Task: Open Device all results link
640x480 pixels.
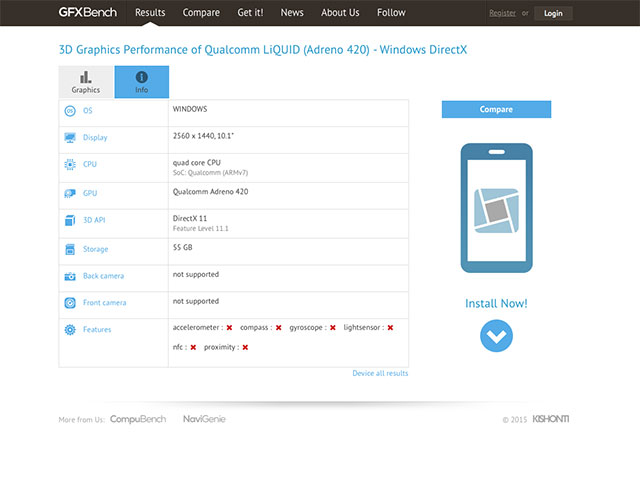Action: pos(380,373)
